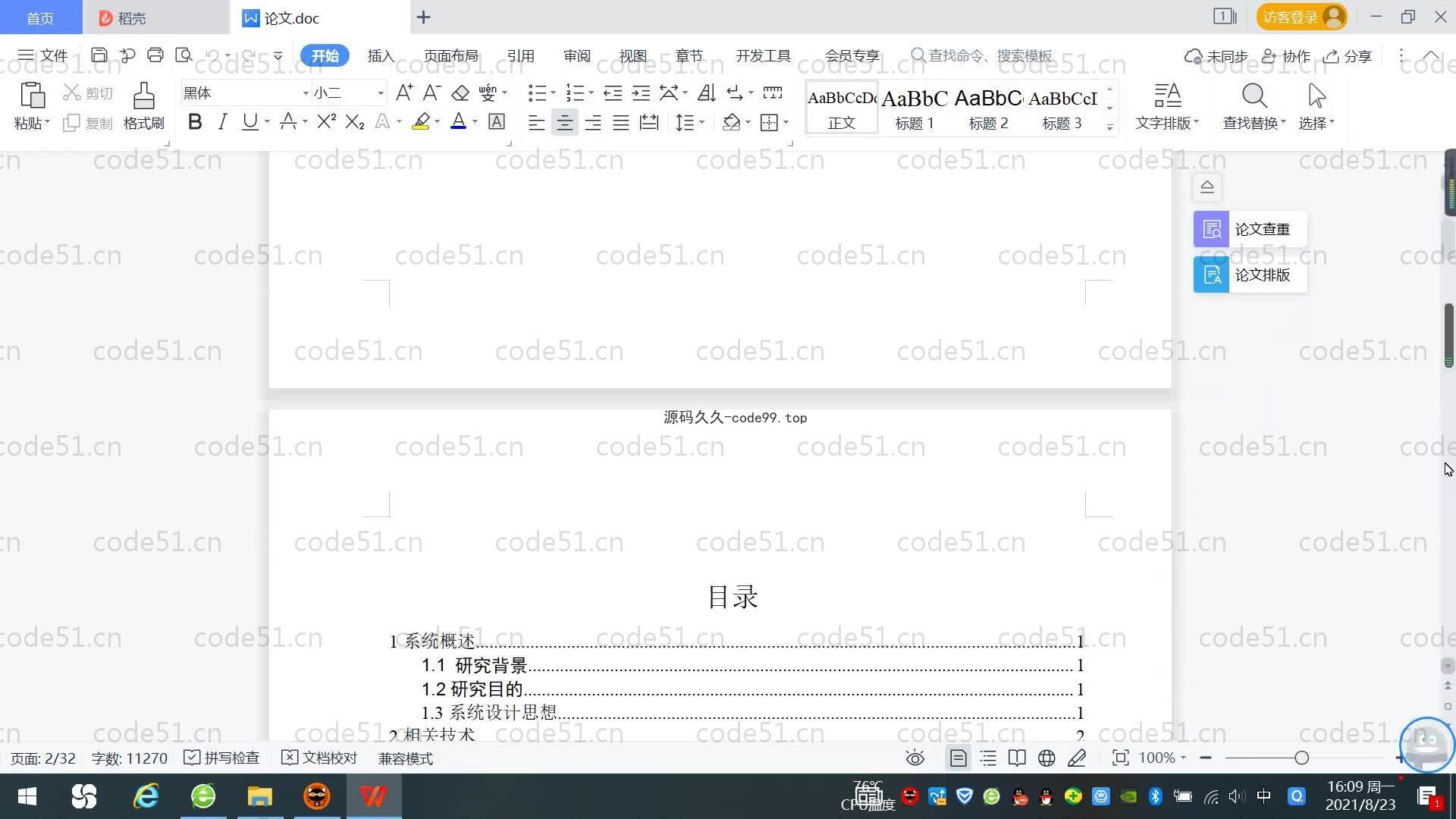
Task: Justify text alignment
Action: pyautogui.click(x=621, y=122)
